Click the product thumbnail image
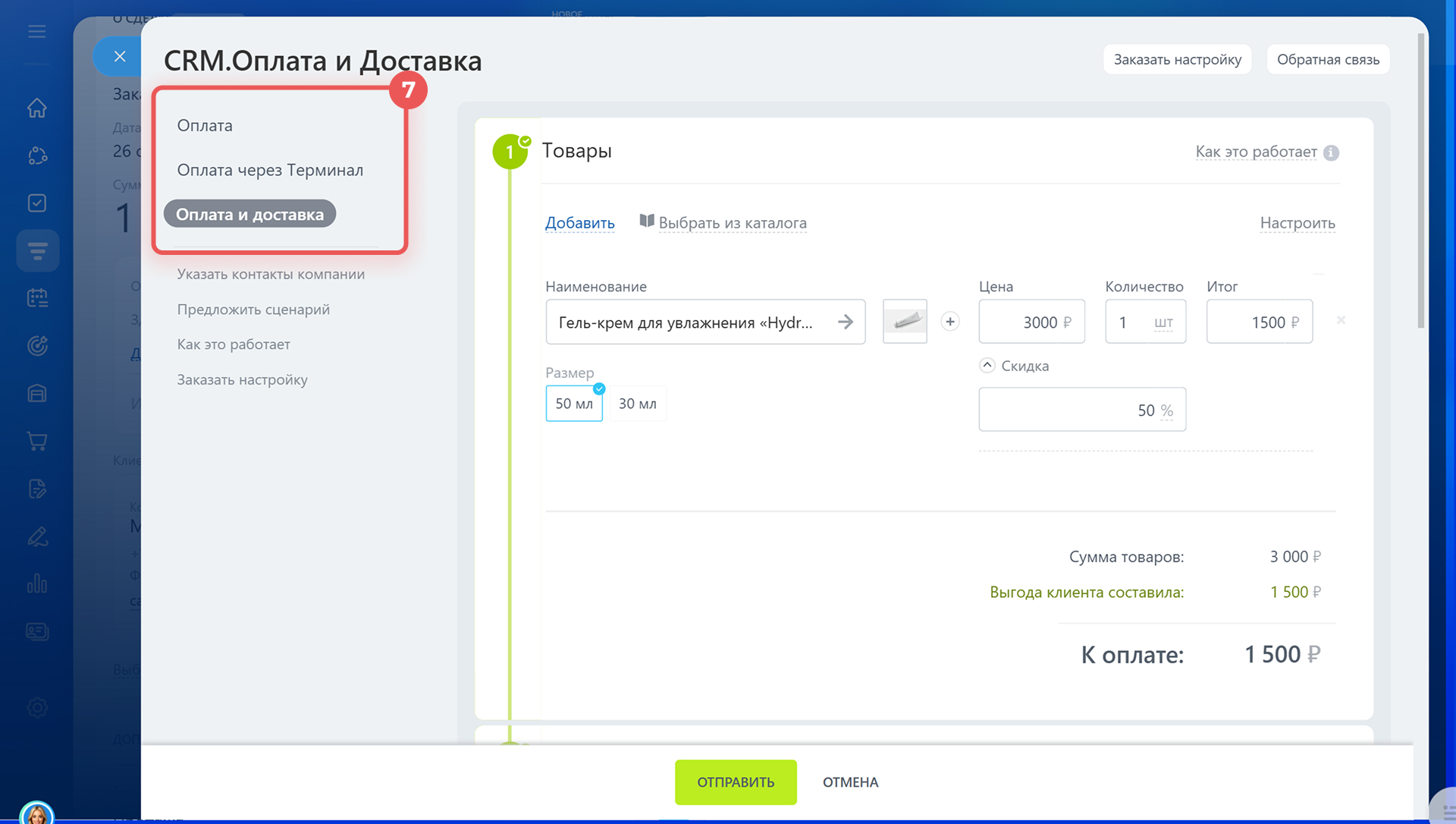The height and width of the screenshot is (824, 1456). (x=905, y=322)
